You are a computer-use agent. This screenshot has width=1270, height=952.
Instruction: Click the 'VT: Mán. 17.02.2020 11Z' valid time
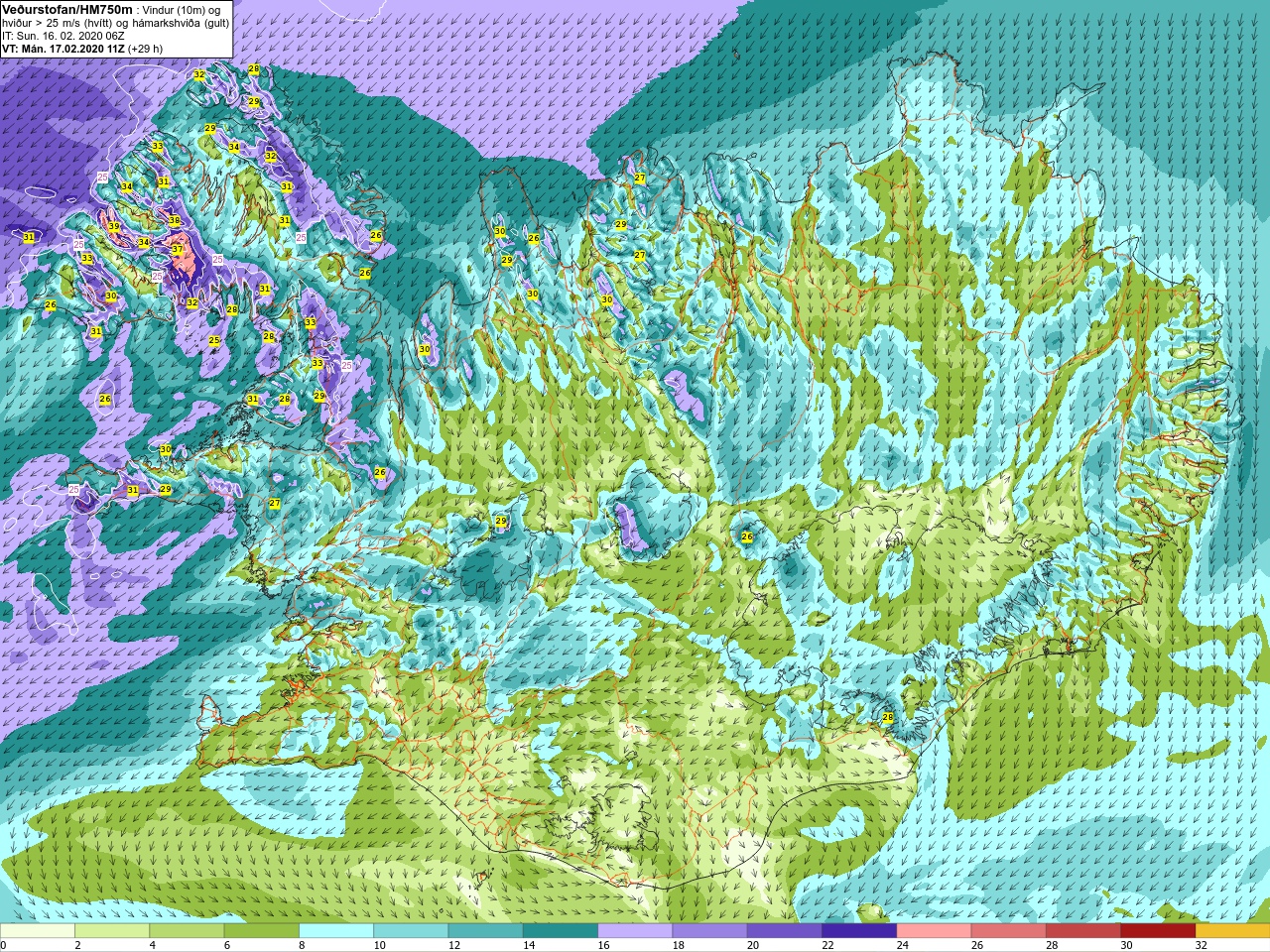62,48
